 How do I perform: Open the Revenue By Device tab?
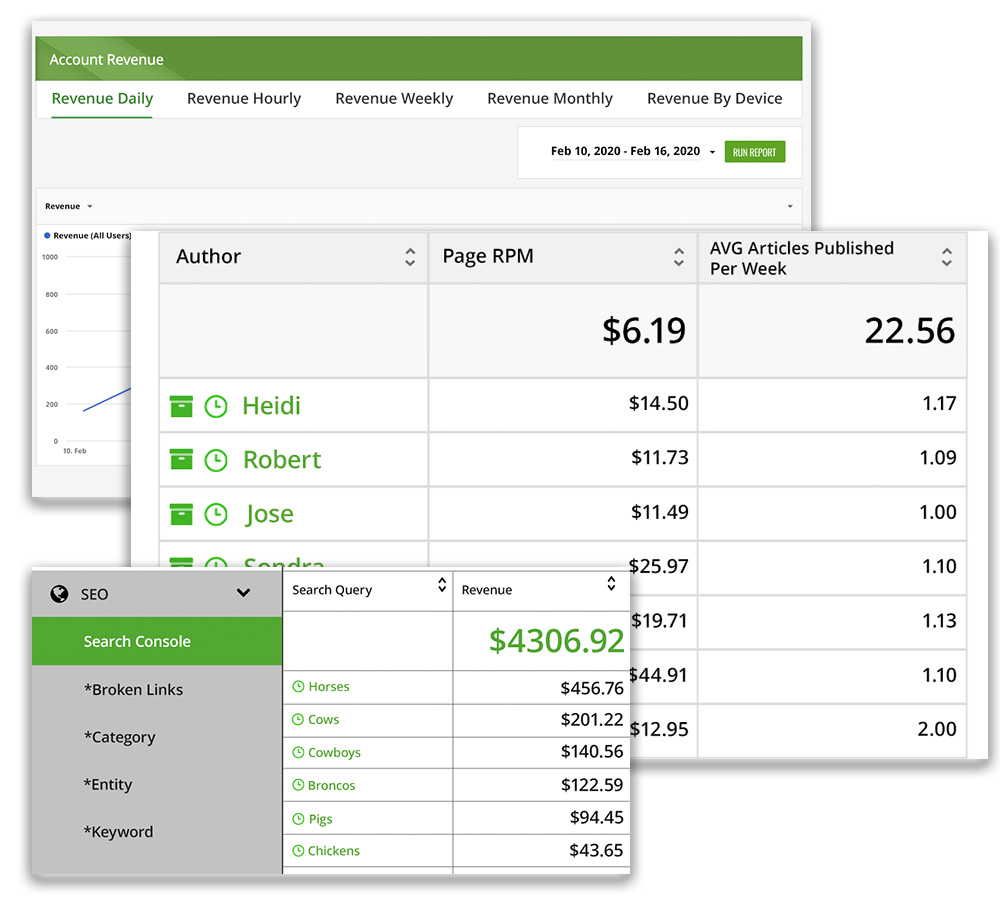point(714,98)
